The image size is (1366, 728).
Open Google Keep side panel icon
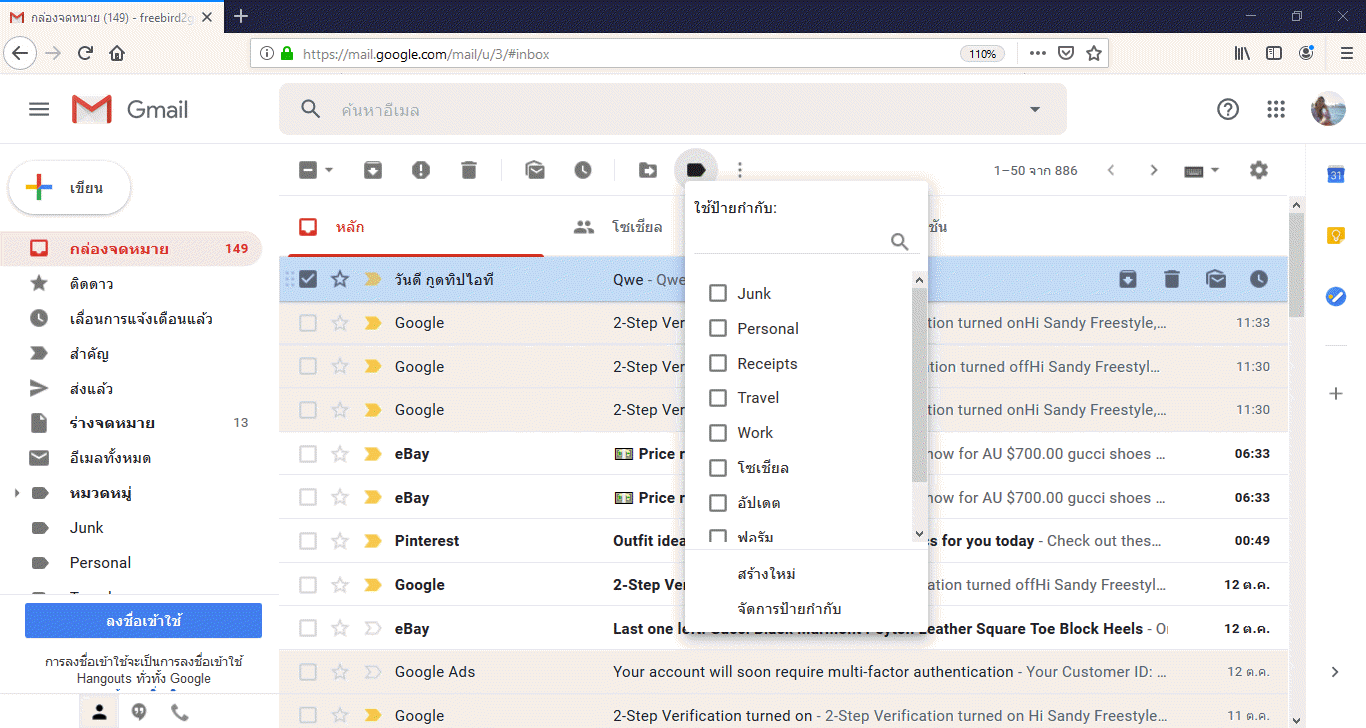click(x=1335, y=236)
